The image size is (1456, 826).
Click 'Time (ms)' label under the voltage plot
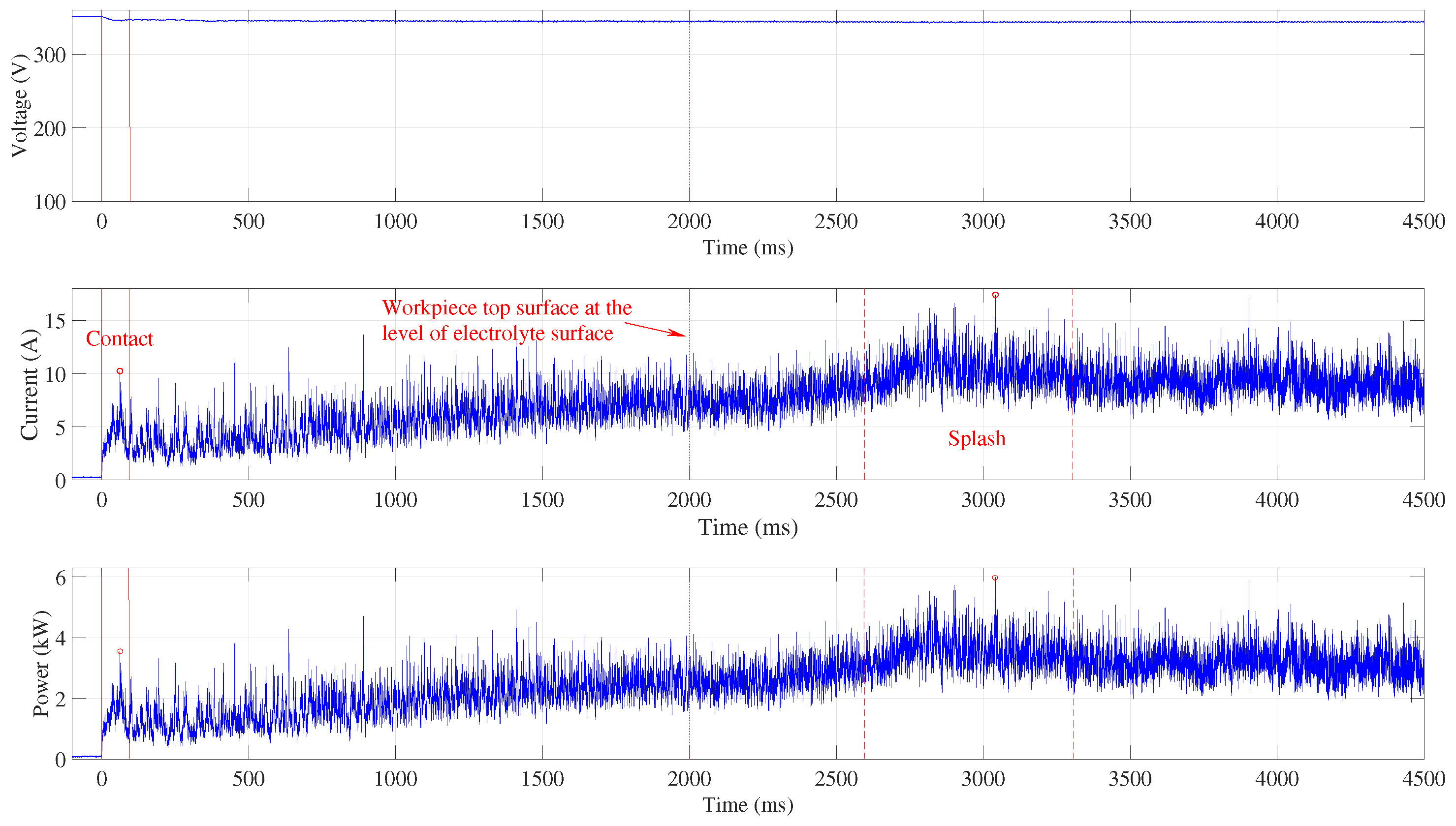click(747, 247)
